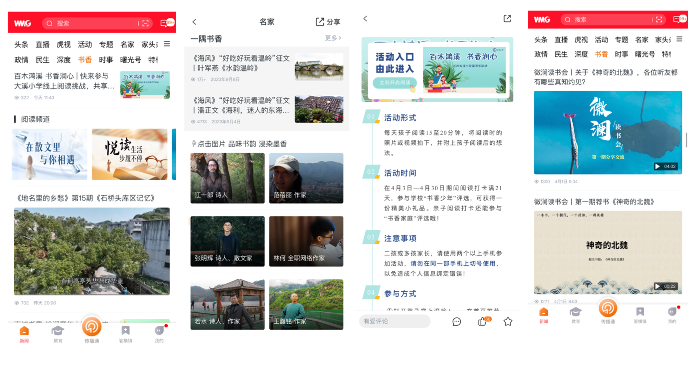Open the 关于《神奇的北魏》discussion headline
Image resolution: width=699 pixels, height=378 pixels.
(606, 77)
